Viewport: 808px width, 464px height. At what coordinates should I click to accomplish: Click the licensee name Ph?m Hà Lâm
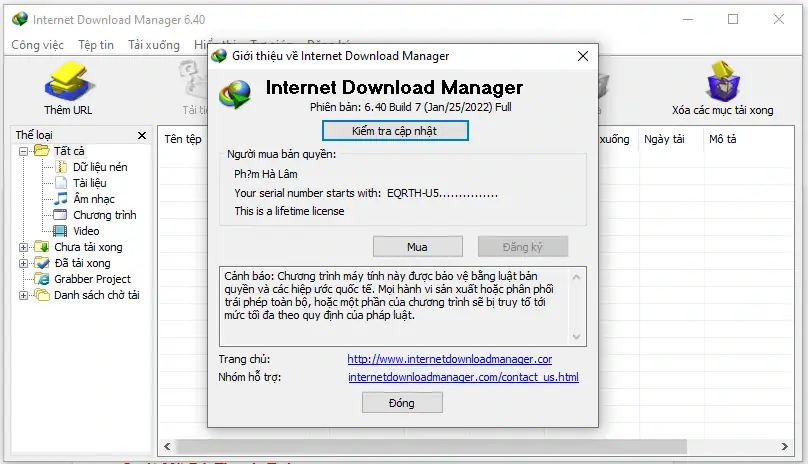[266, 174]
